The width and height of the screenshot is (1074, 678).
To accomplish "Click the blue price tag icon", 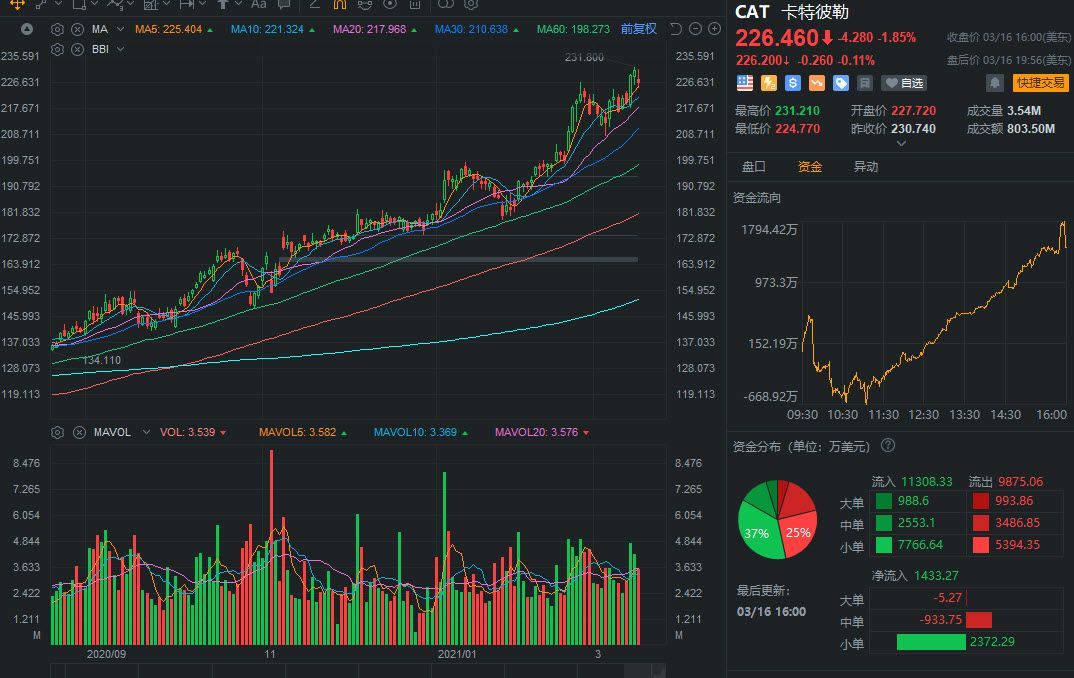I will click(x=840, y=83).
